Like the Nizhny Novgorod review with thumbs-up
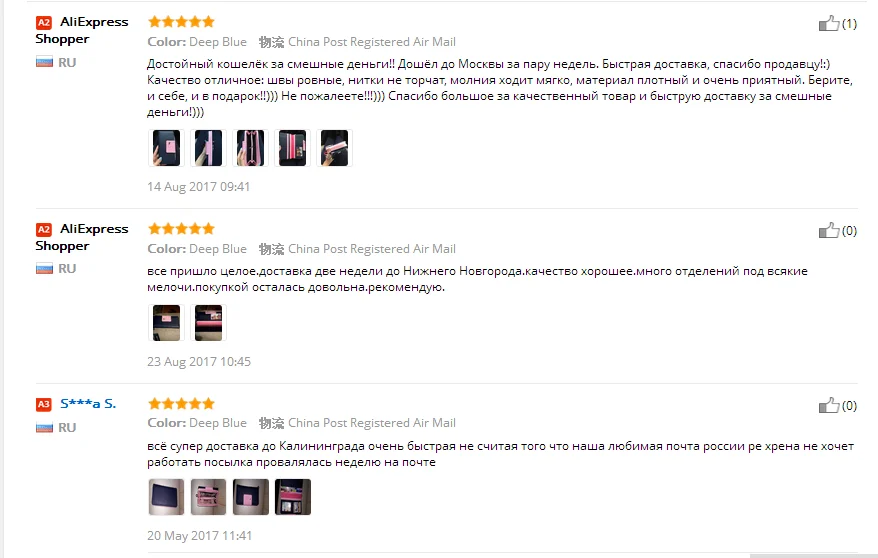878x558 pixels. [829, 231]
